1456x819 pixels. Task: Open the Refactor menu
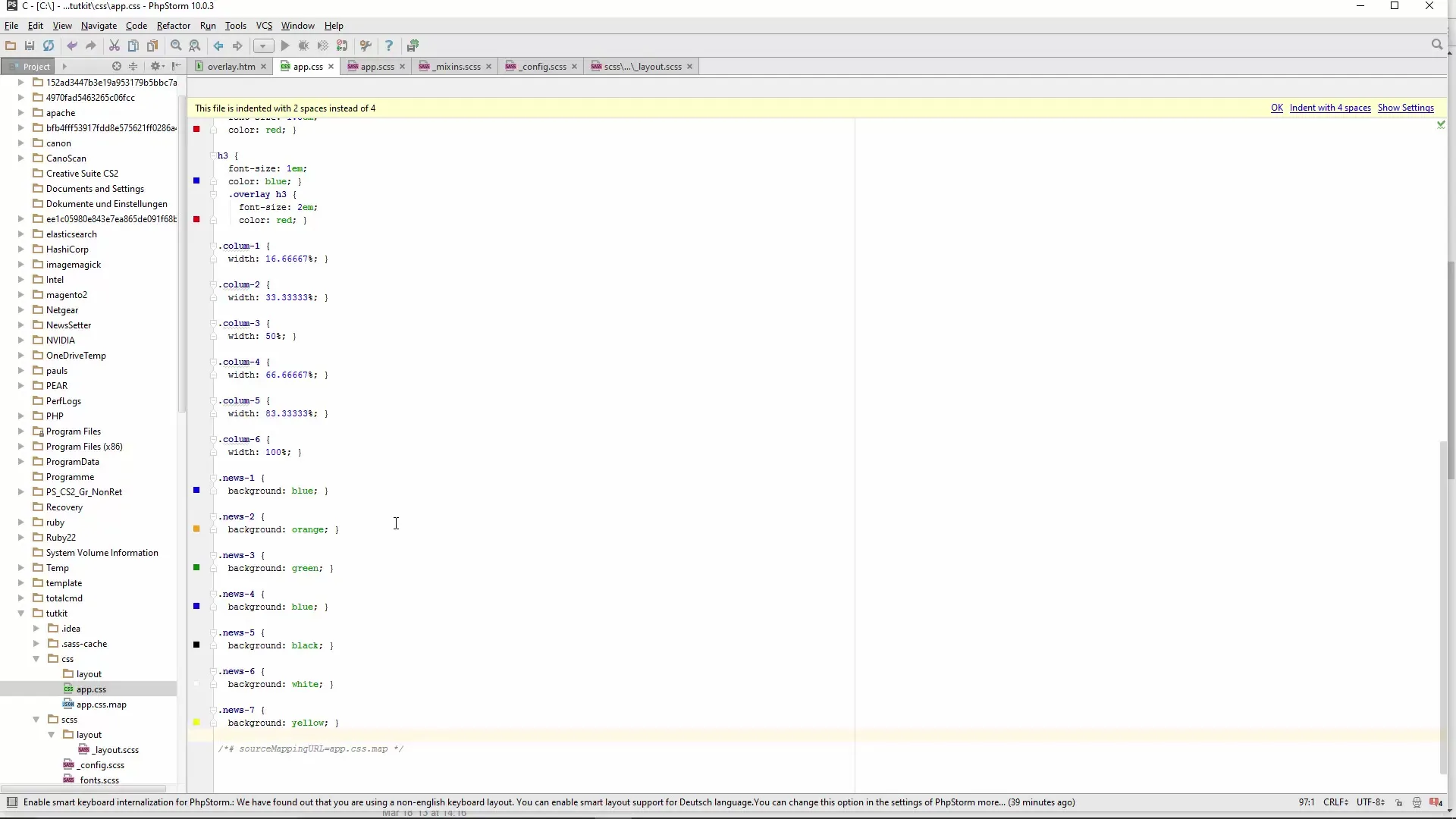point(173,26)
